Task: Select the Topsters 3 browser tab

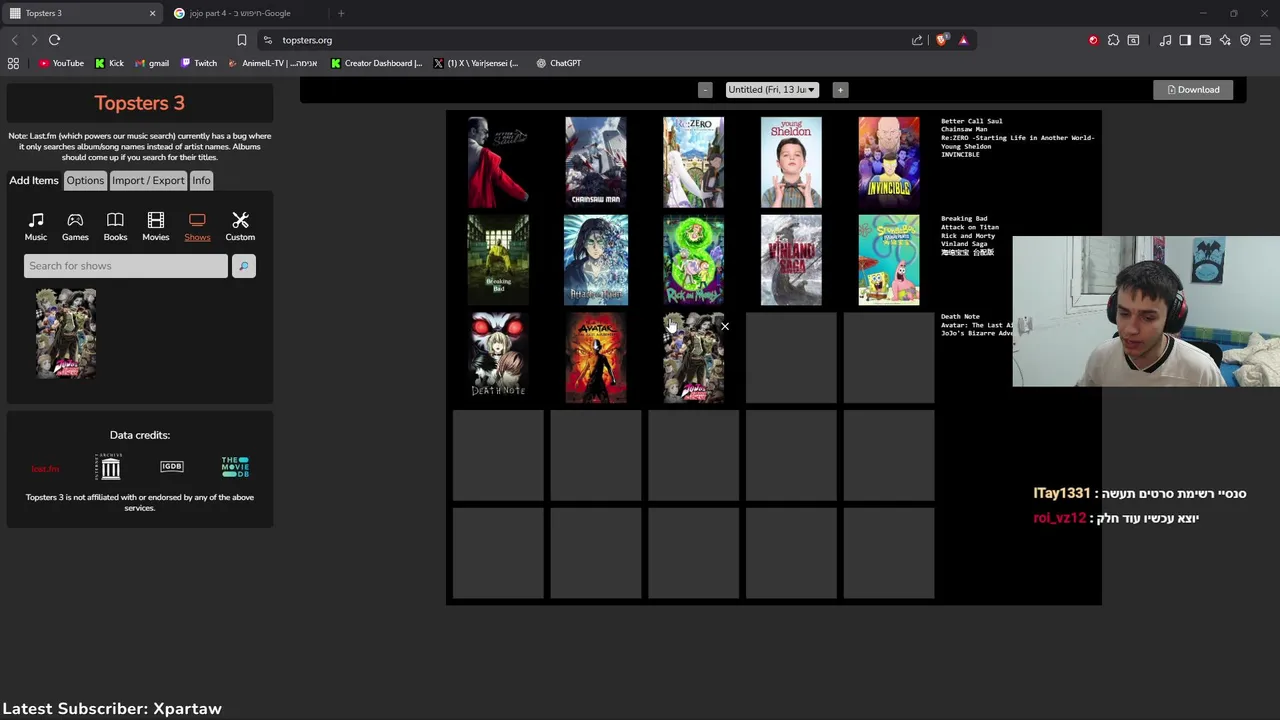Action: (84, 13)
